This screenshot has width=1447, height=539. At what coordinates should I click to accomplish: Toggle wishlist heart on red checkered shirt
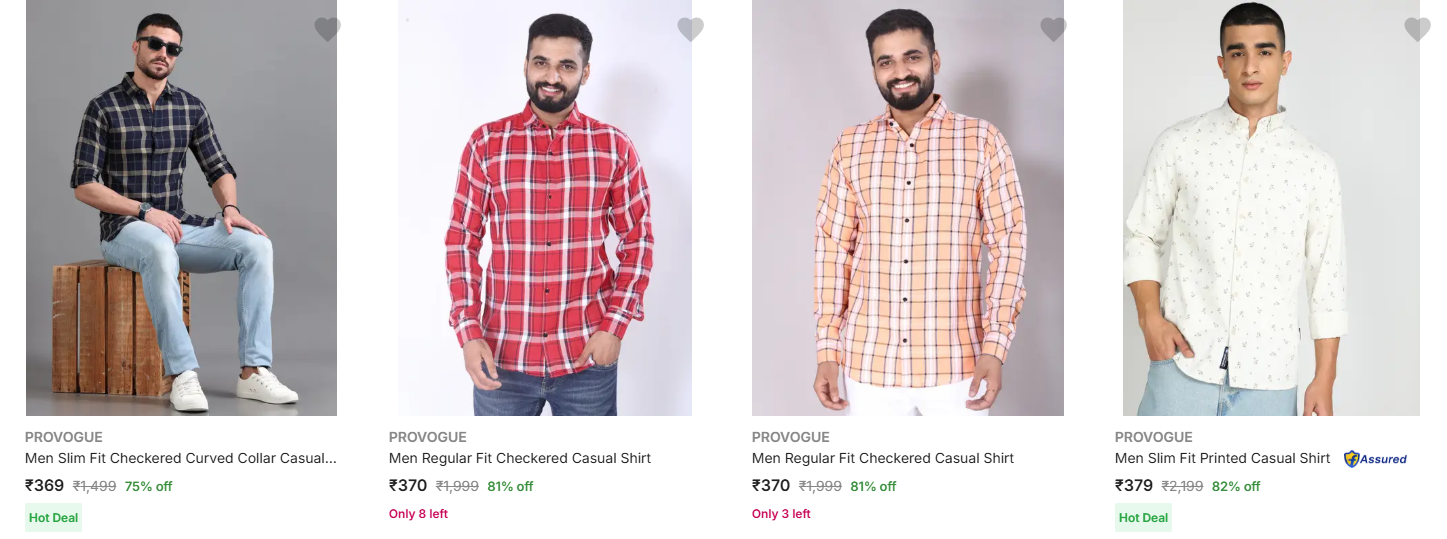point(690,29)
